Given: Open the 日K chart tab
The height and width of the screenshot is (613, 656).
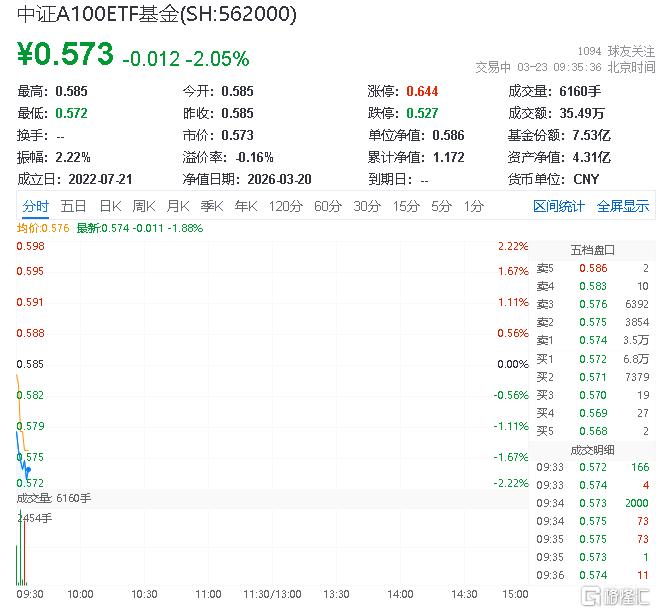Looking at the screenshot, I should tap(110, 206).
